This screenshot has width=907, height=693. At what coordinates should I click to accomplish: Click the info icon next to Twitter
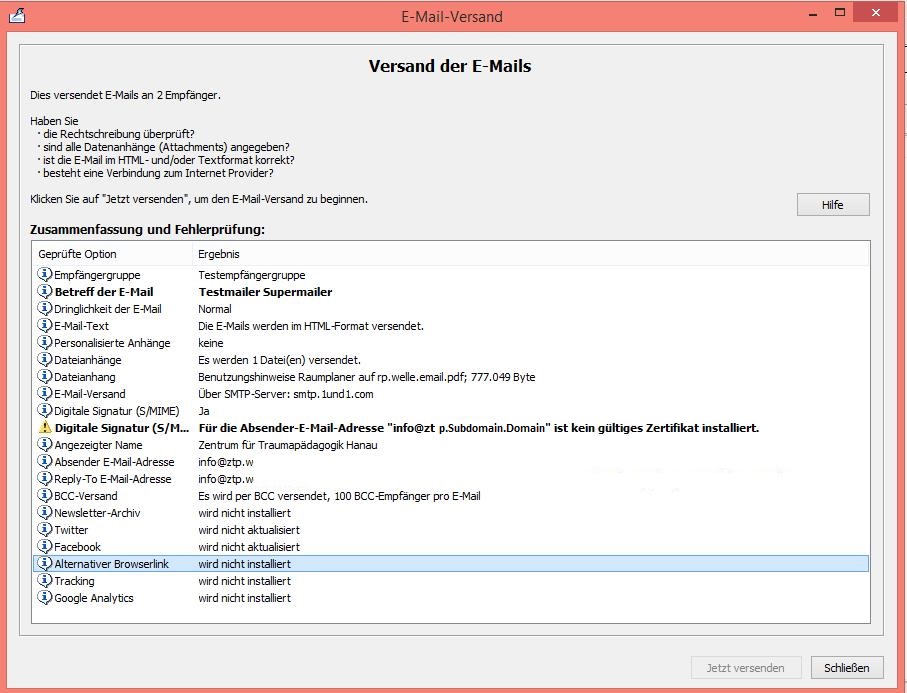click(45, 530)
